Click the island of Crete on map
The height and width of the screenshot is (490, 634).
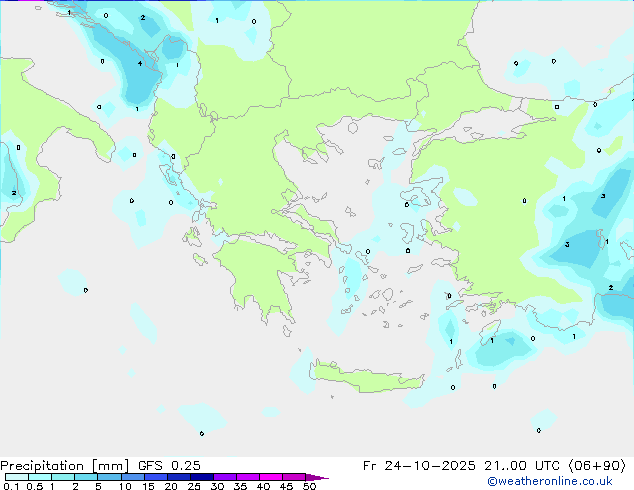(366, 378)
